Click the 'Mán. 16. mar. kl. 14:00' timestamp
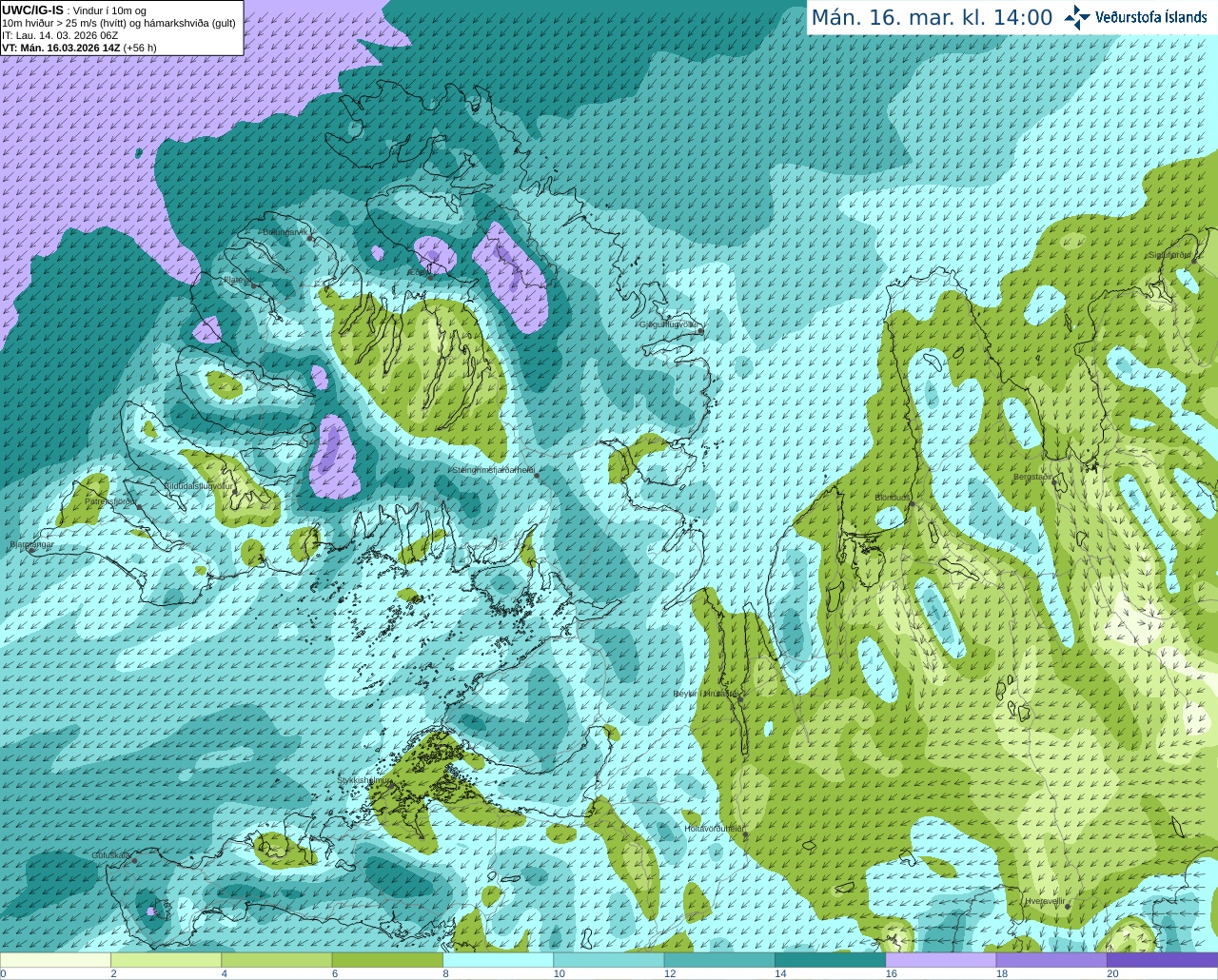Screen dimensions: 1218x980 coord(932,18)
